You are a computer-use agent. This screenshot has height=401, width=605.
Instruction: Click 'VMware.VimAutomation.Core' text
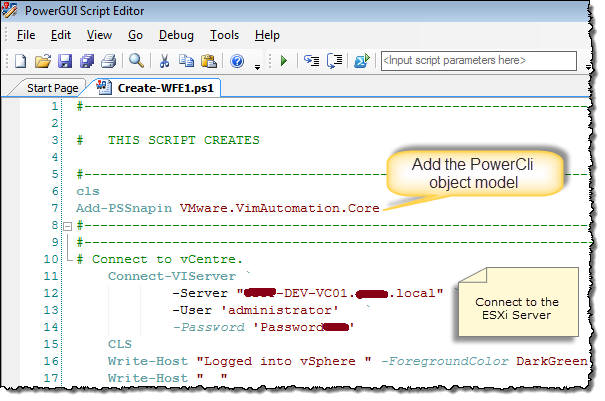(280, 208)
